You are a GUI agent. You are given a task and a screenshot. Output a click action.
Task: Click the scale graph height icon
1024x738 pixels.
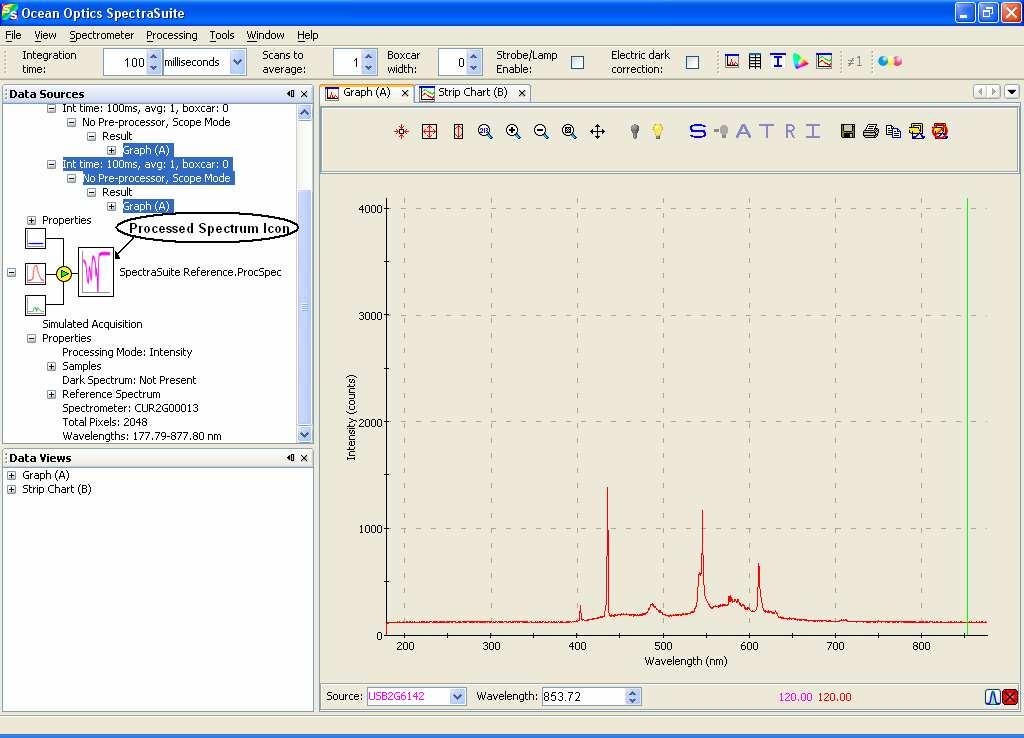(x=458, y=131)
